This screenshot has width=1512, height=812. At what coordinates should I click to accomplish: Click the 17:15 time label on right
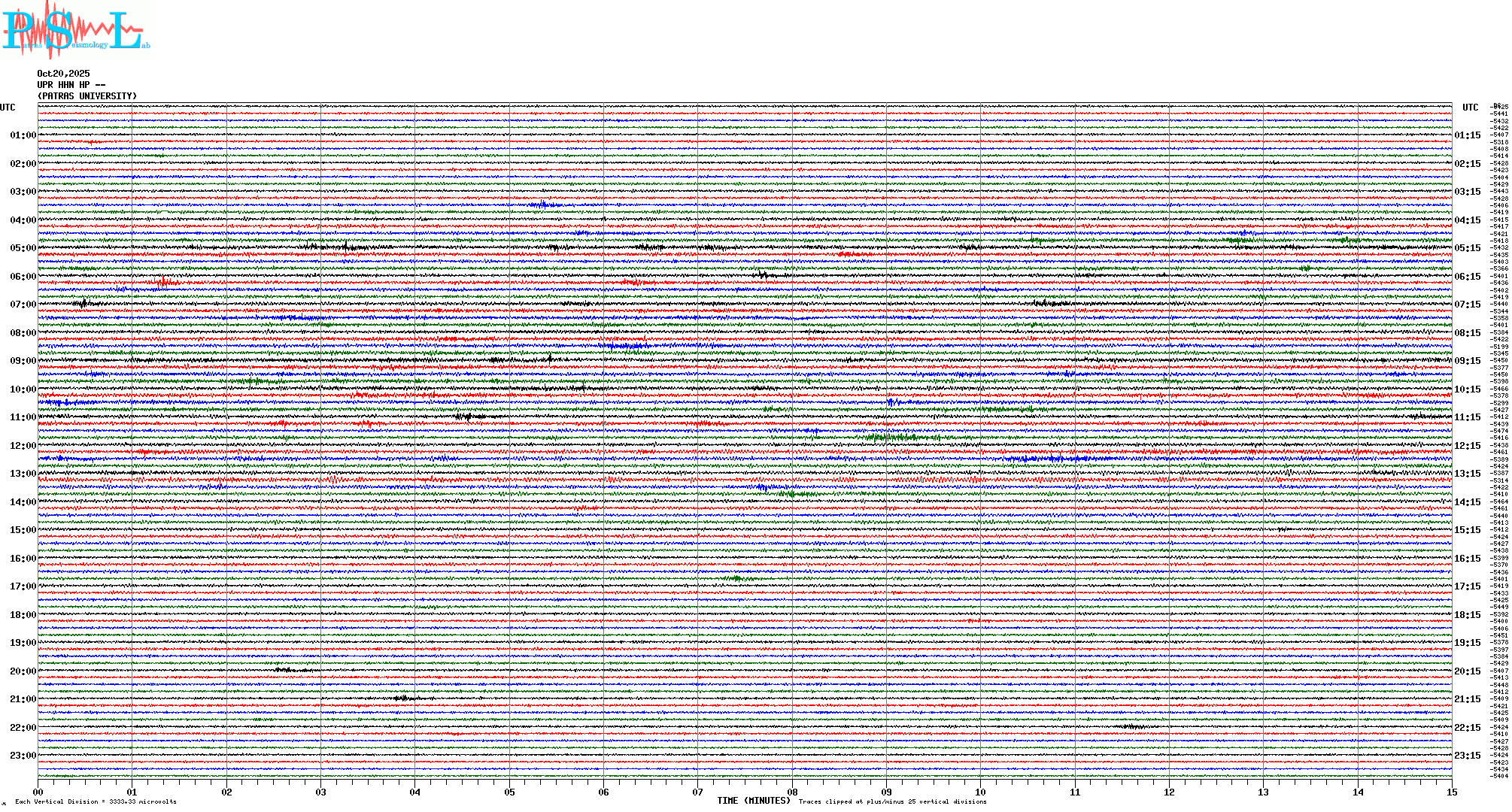click(1467, 586)
